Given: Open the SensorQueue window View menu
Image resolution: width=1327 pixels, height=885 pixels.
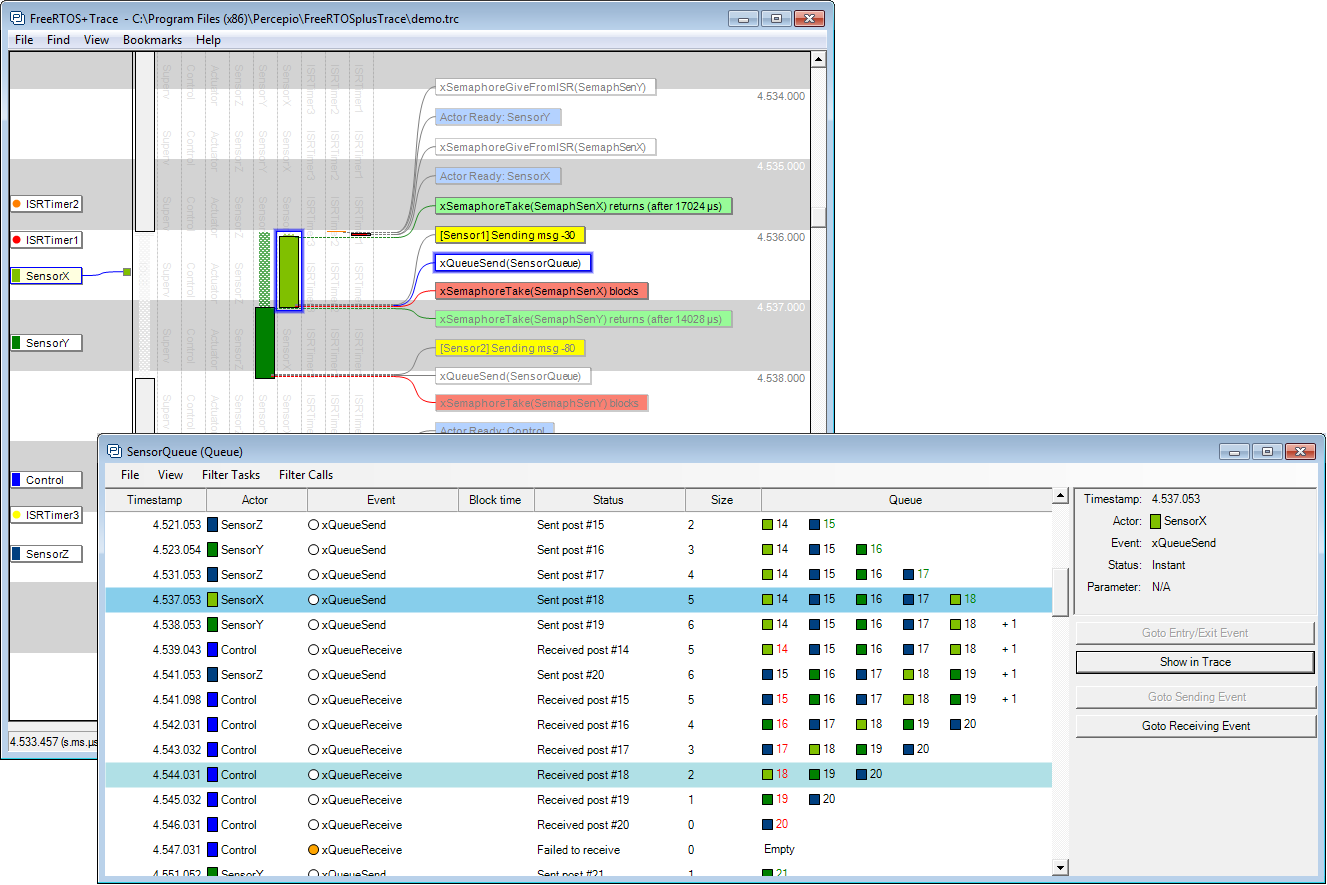Looking at the screenshot, I should click(171, 475).
